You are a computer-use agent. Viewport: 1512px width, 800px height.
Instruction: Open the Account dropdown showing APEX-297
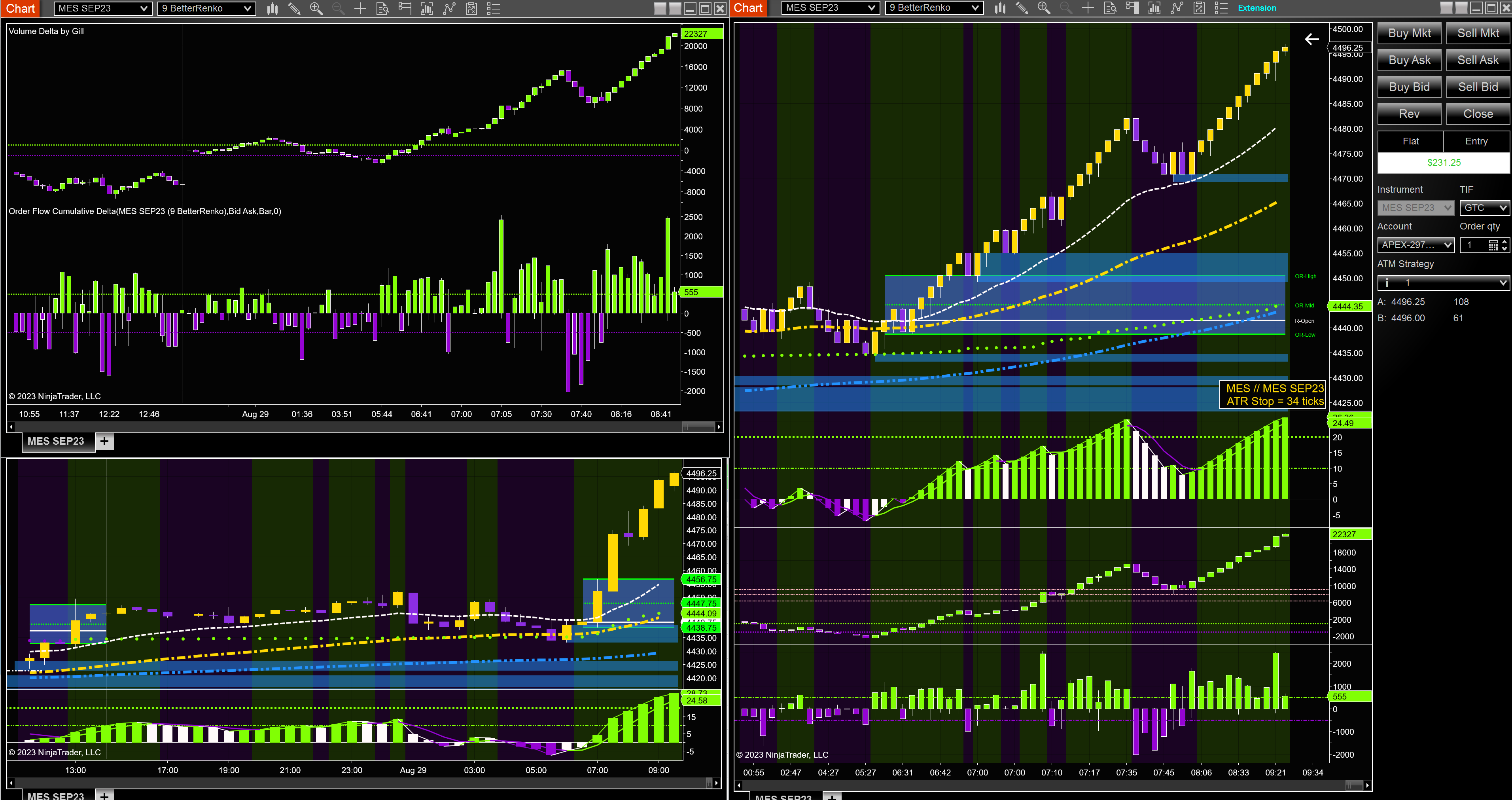tap(1416, 245)
